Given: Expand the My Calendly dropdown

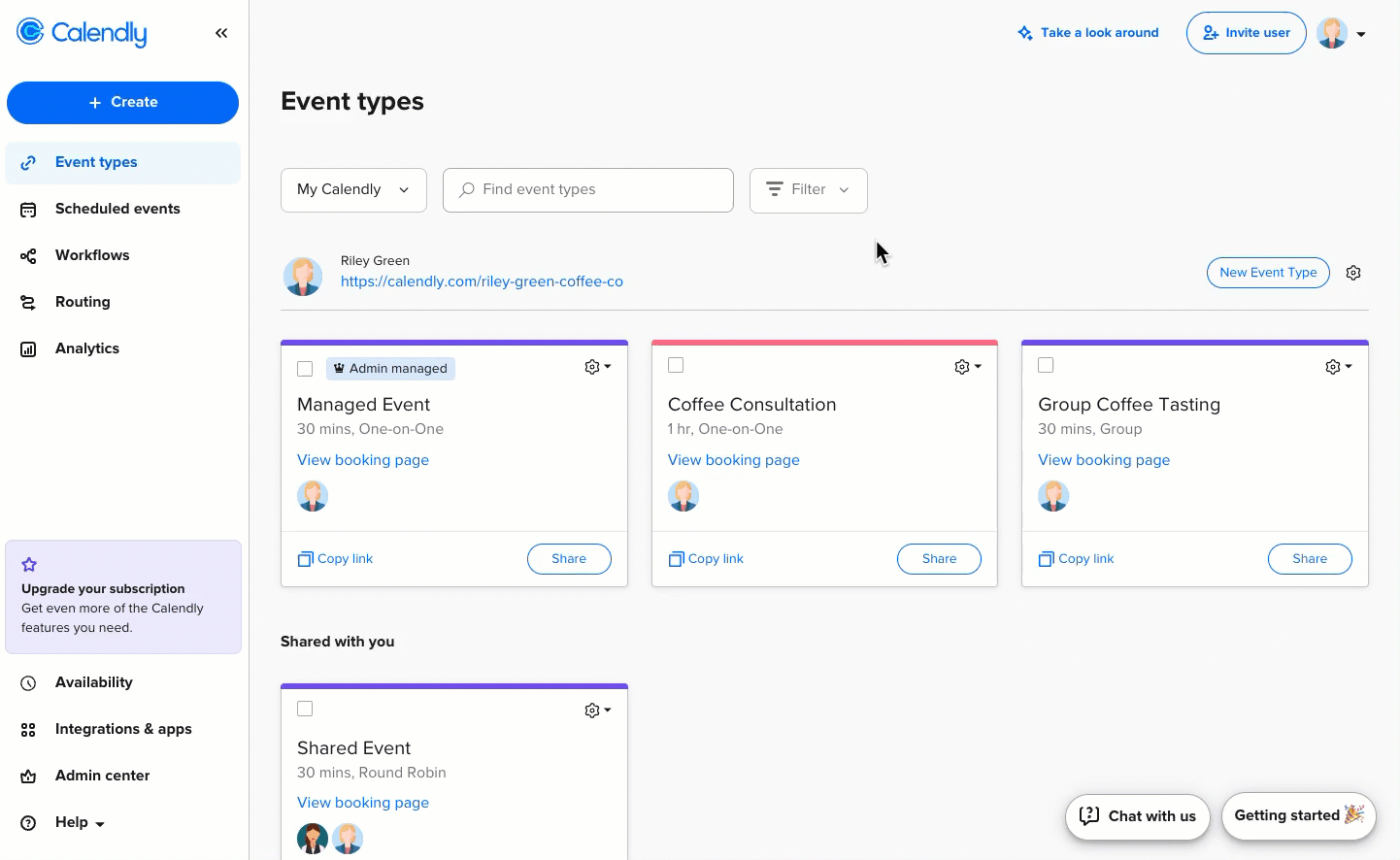Looking at the screenshot, I should 353,190.
